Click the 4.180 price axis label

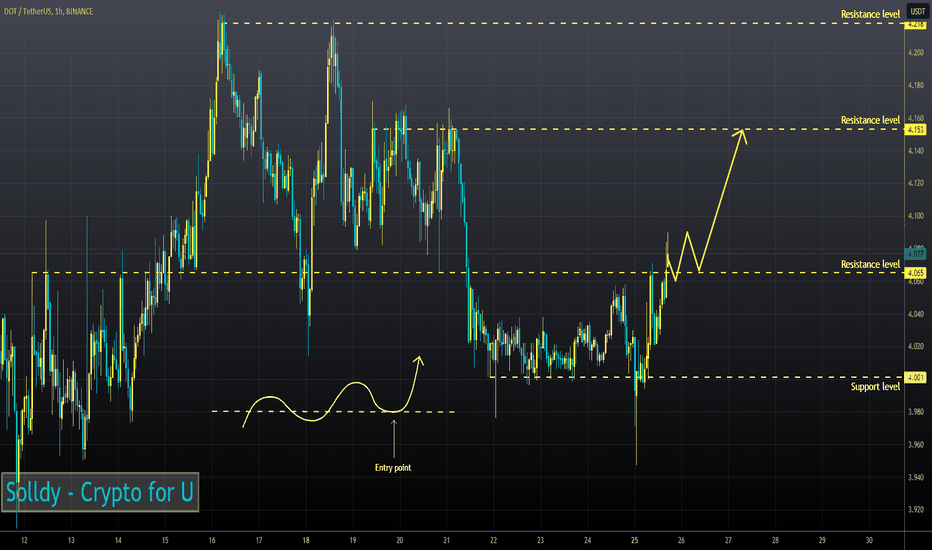click(915, 86)
